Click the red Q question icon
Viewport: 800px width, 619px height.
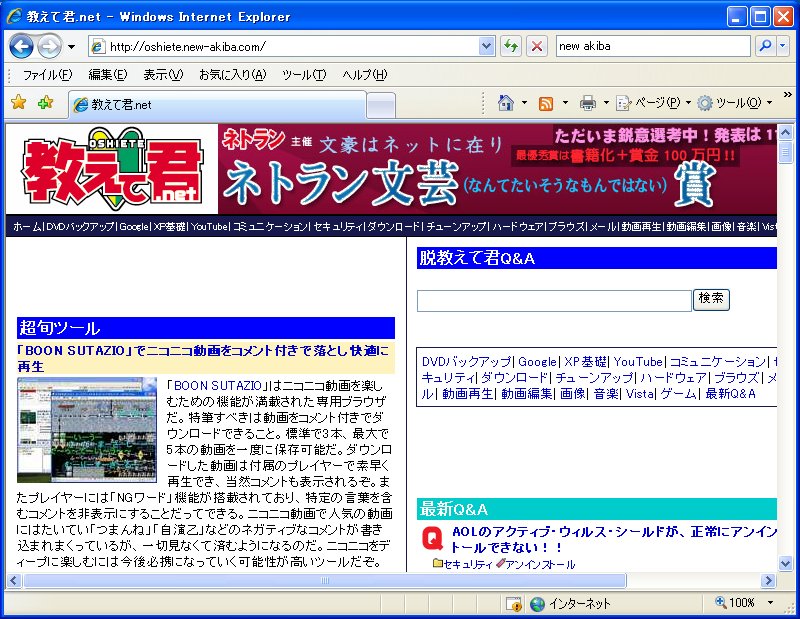pyautogui.click(x=433, y=539)
